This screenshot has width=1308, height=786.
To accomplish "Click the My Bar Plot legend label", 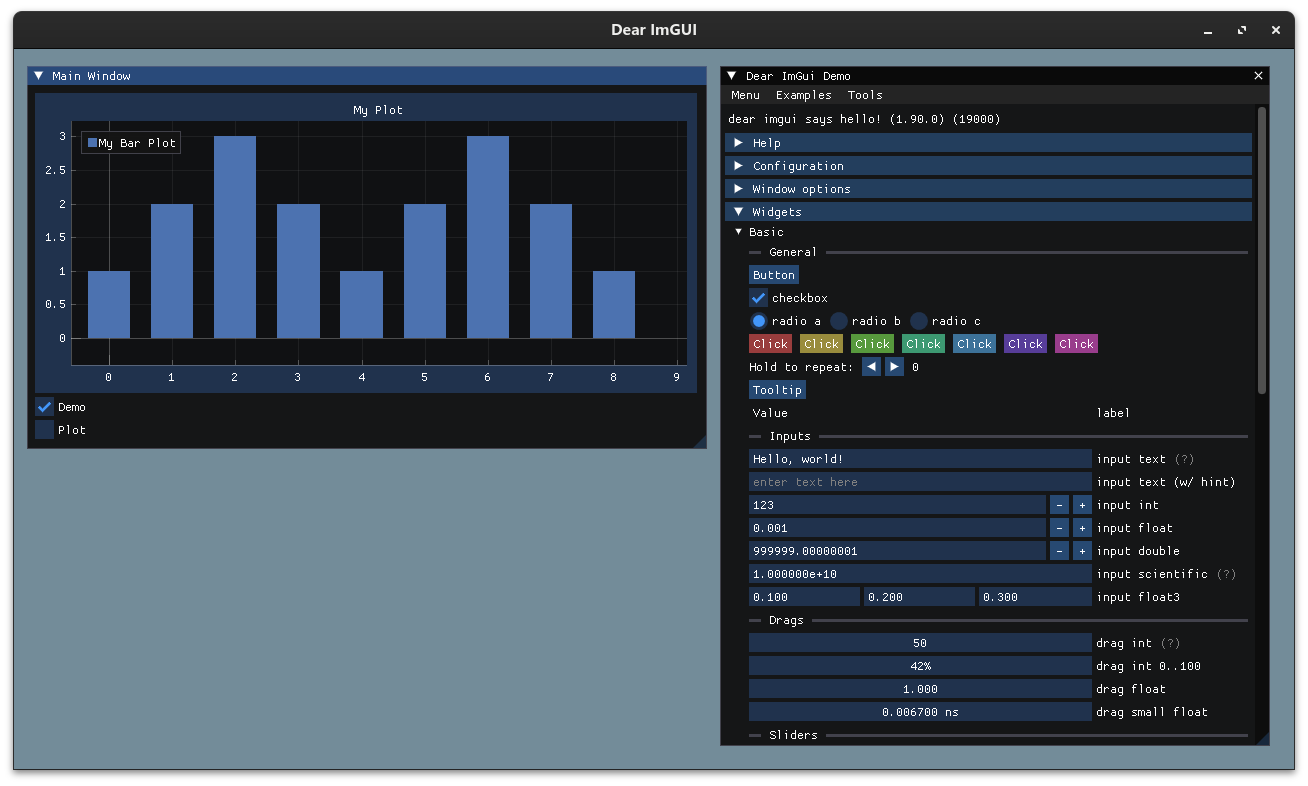I will click(137, 143).
